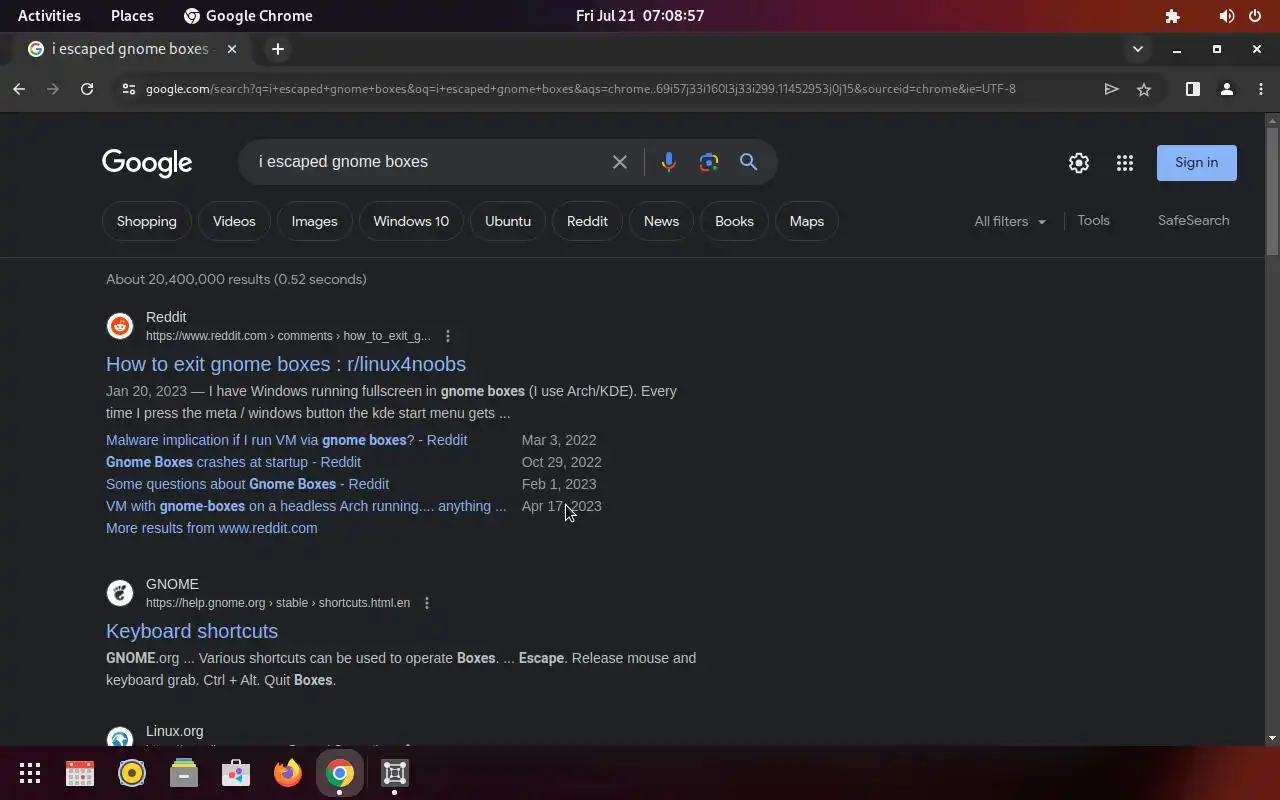The width and height of the screenshot is (1280, 800).
Task: Open more options for GNOME result
Action: tap(427, 603)
